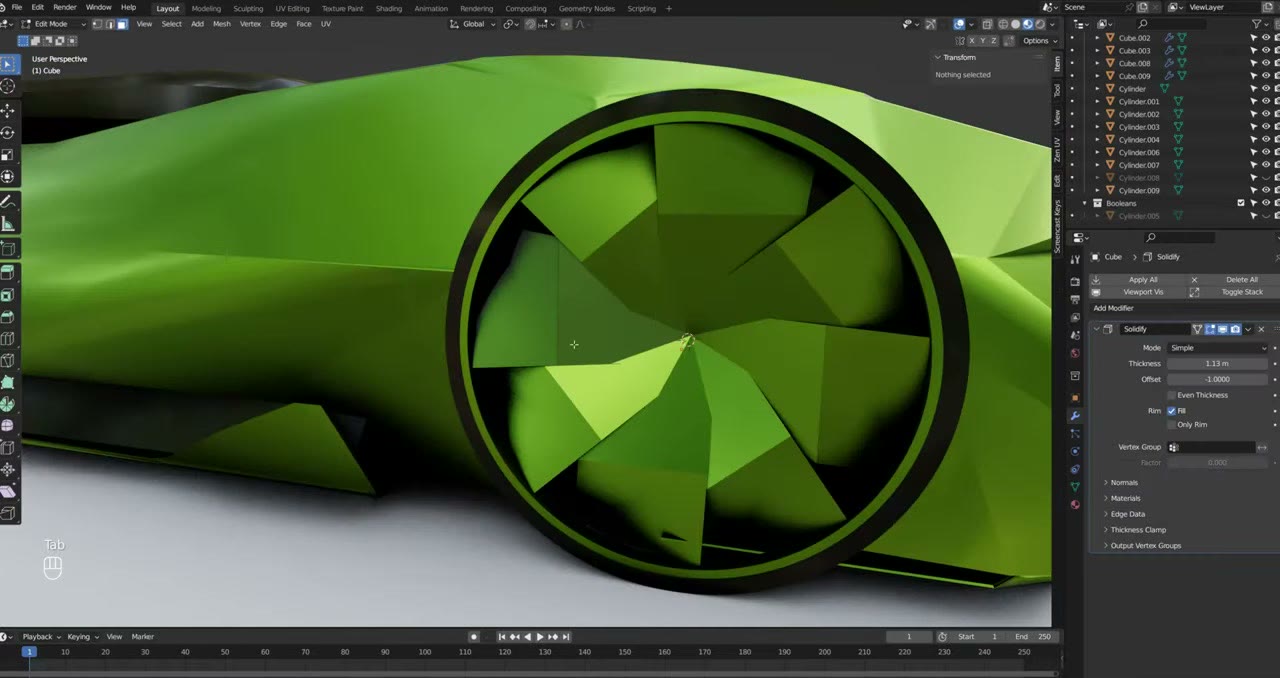Activate the 3D Cursor tool
Viewport: 1280px width, 678px height.
[8, 86]
